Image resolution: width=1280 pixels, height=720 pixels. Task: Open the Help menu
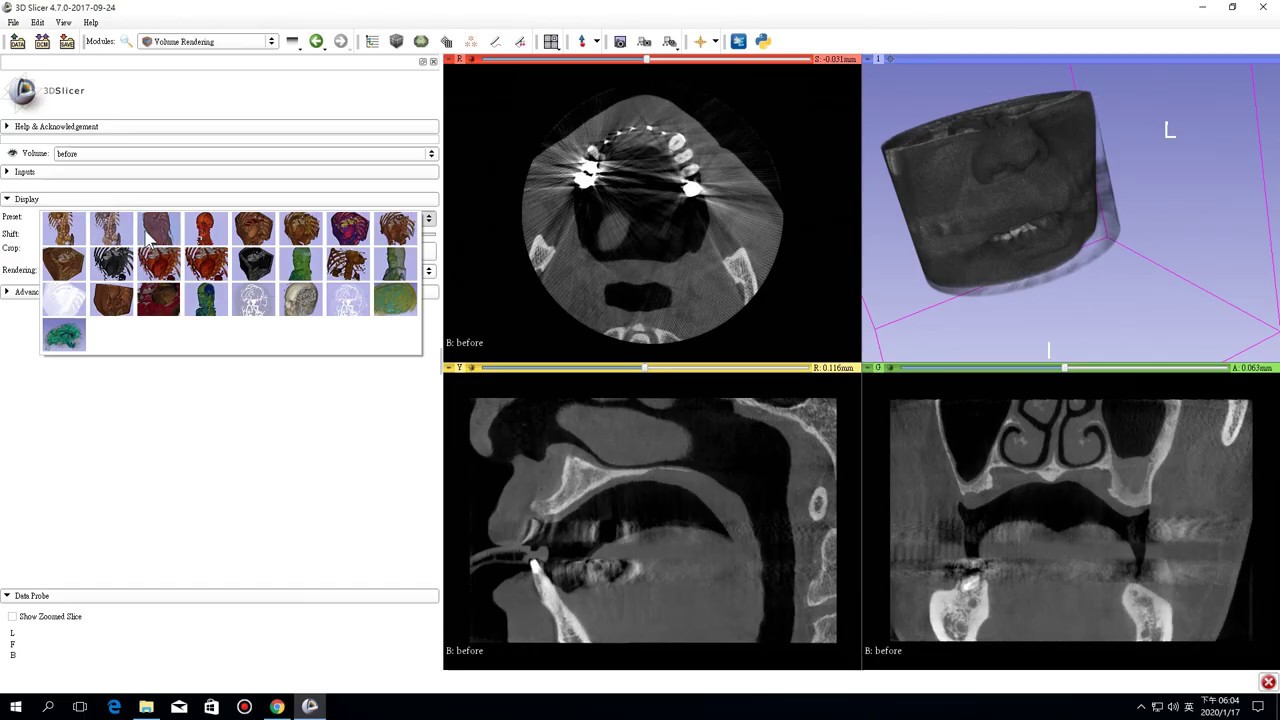(x=91, y=22)
